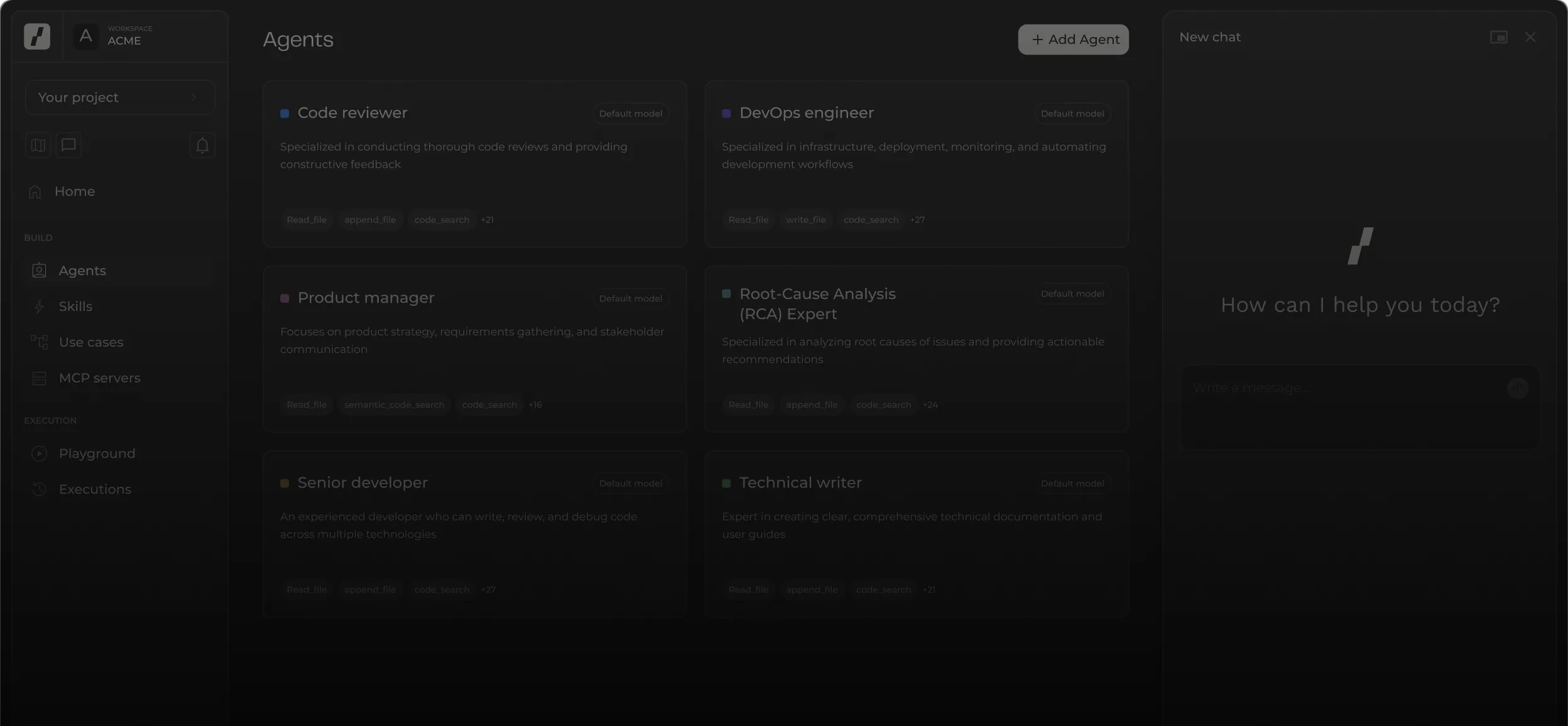Click the teal swatch beside Root-Cause Analysis
This screenshot has height=726, width=1568.
[726, 294]
